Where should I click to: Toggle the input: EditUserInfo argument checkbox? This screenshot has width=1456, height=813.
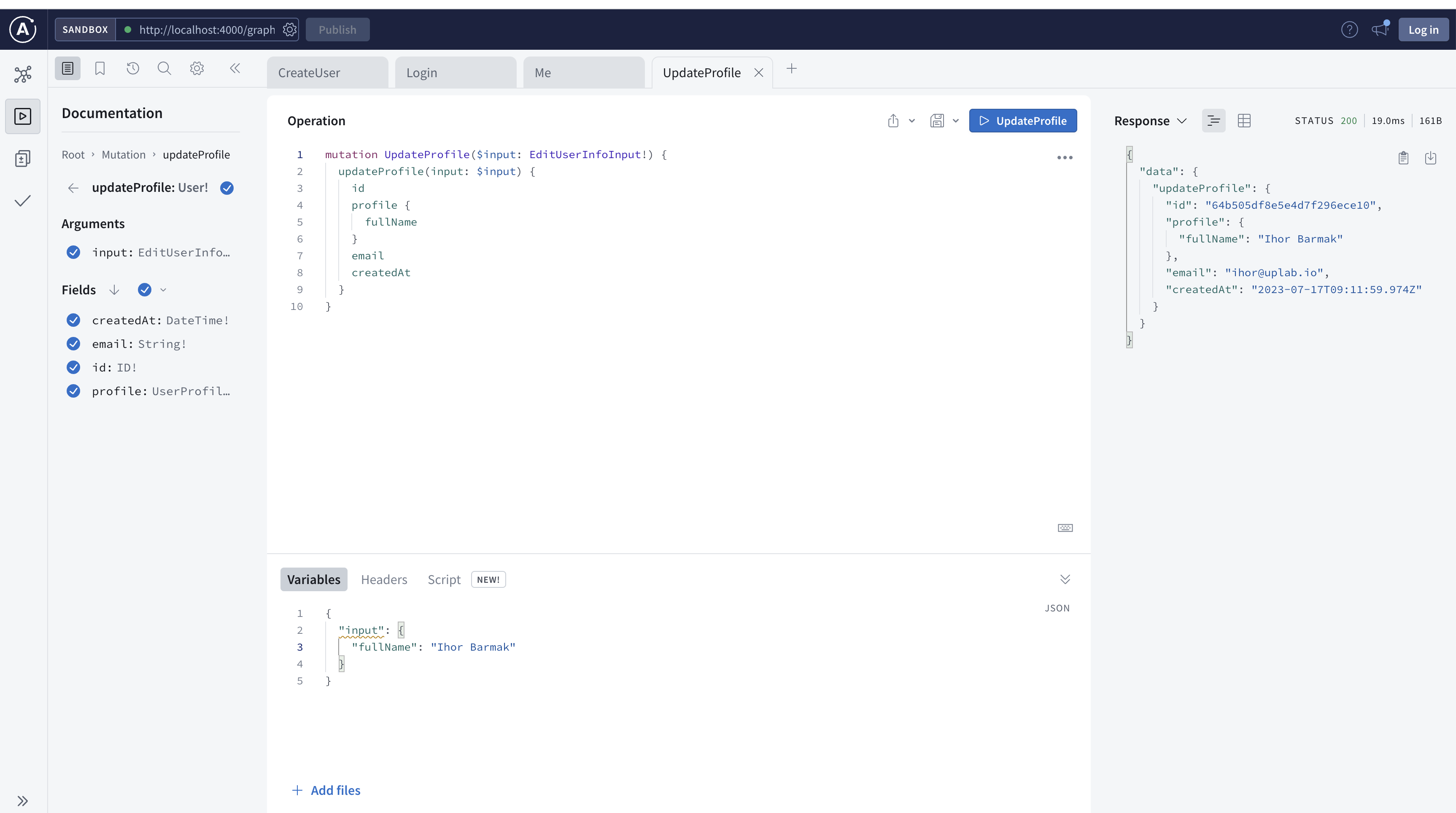point(73,252)
